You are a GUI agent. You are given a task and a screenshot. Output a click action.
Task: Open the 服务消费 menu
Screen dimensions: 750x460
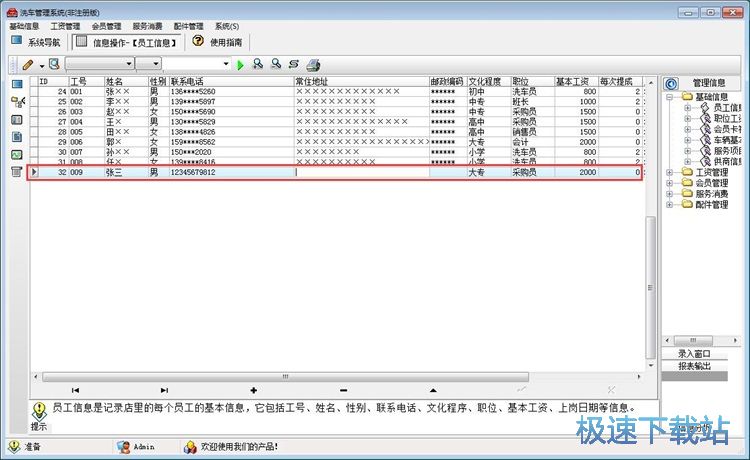[x=147, y=26]
